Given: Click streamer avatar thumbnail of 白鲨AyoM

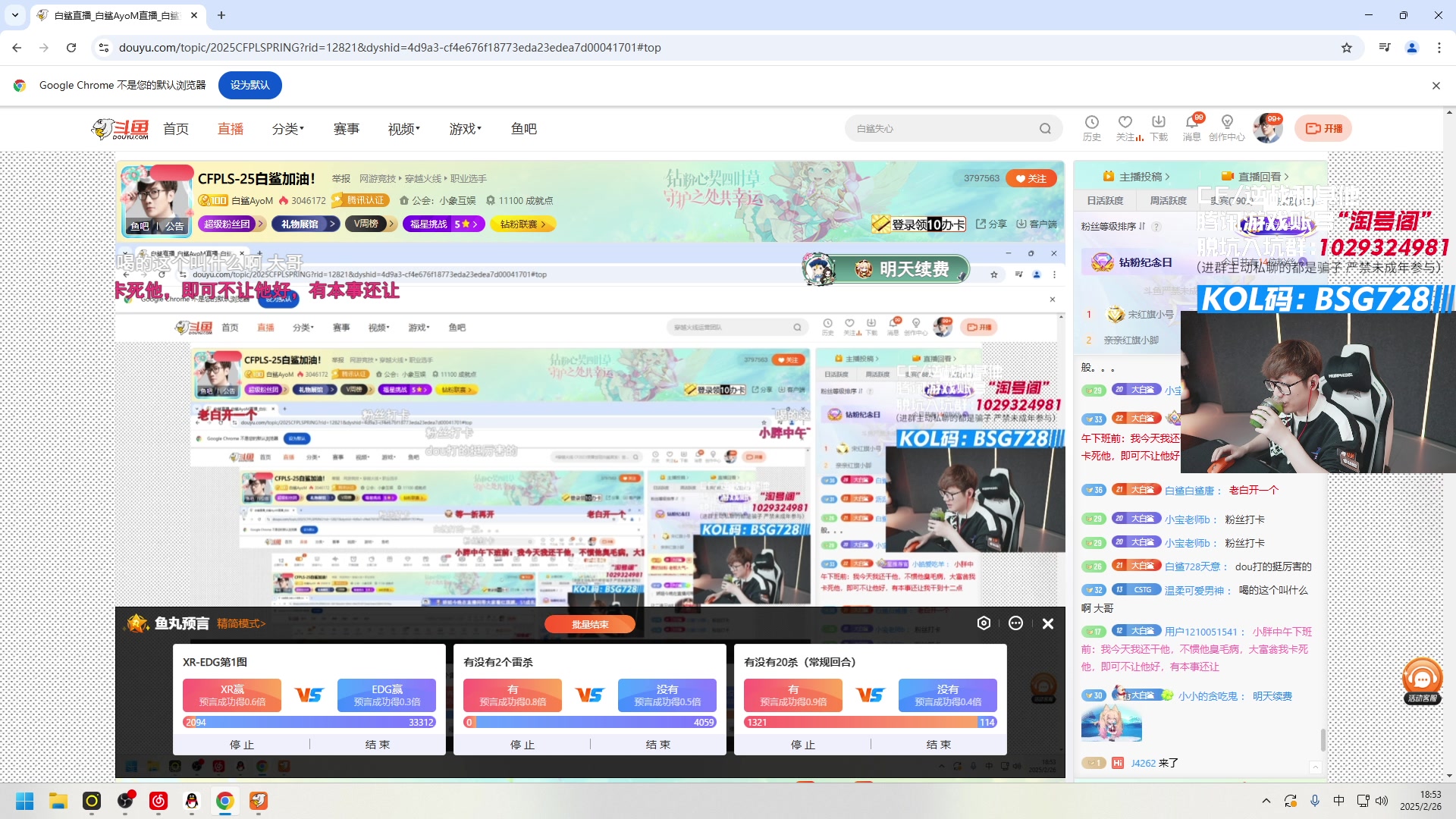Looking at the screenshot, I should coord(157,200).
